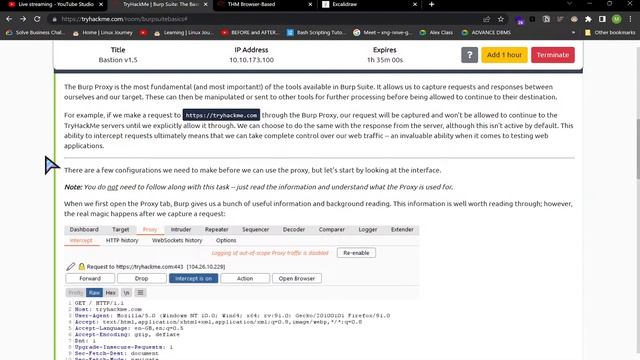Viewport: 640px width, 360px height.
Task: Go forward in browser history
Action: [x=23, y=19]
